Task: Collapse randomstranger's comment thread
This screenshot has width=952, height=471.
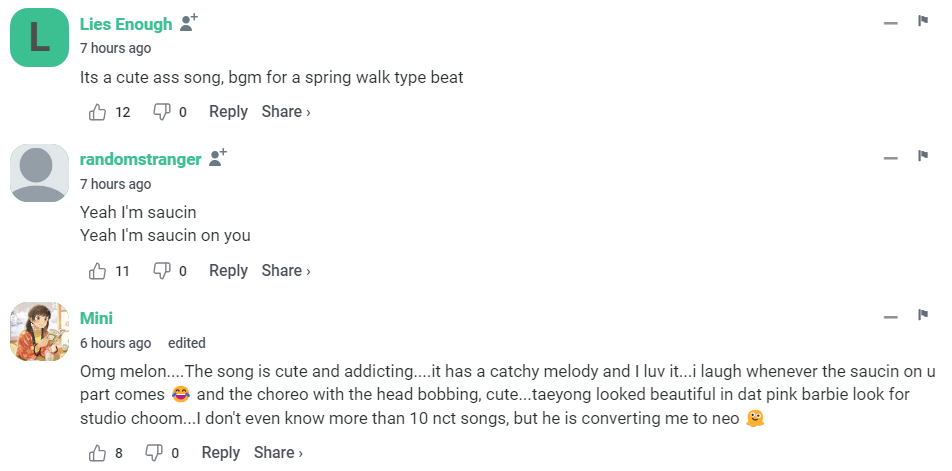Action: coord(891,158)
